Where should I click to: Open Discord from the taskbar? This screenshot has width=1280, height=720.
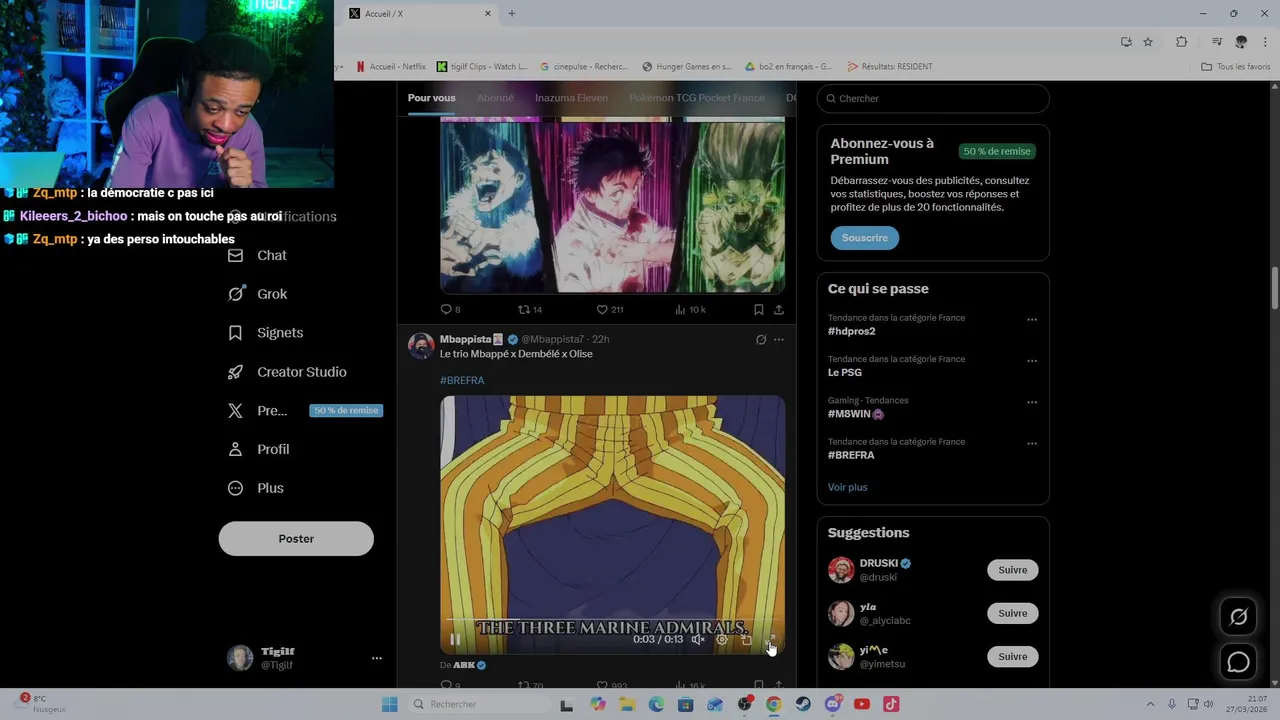click(833, 704)
